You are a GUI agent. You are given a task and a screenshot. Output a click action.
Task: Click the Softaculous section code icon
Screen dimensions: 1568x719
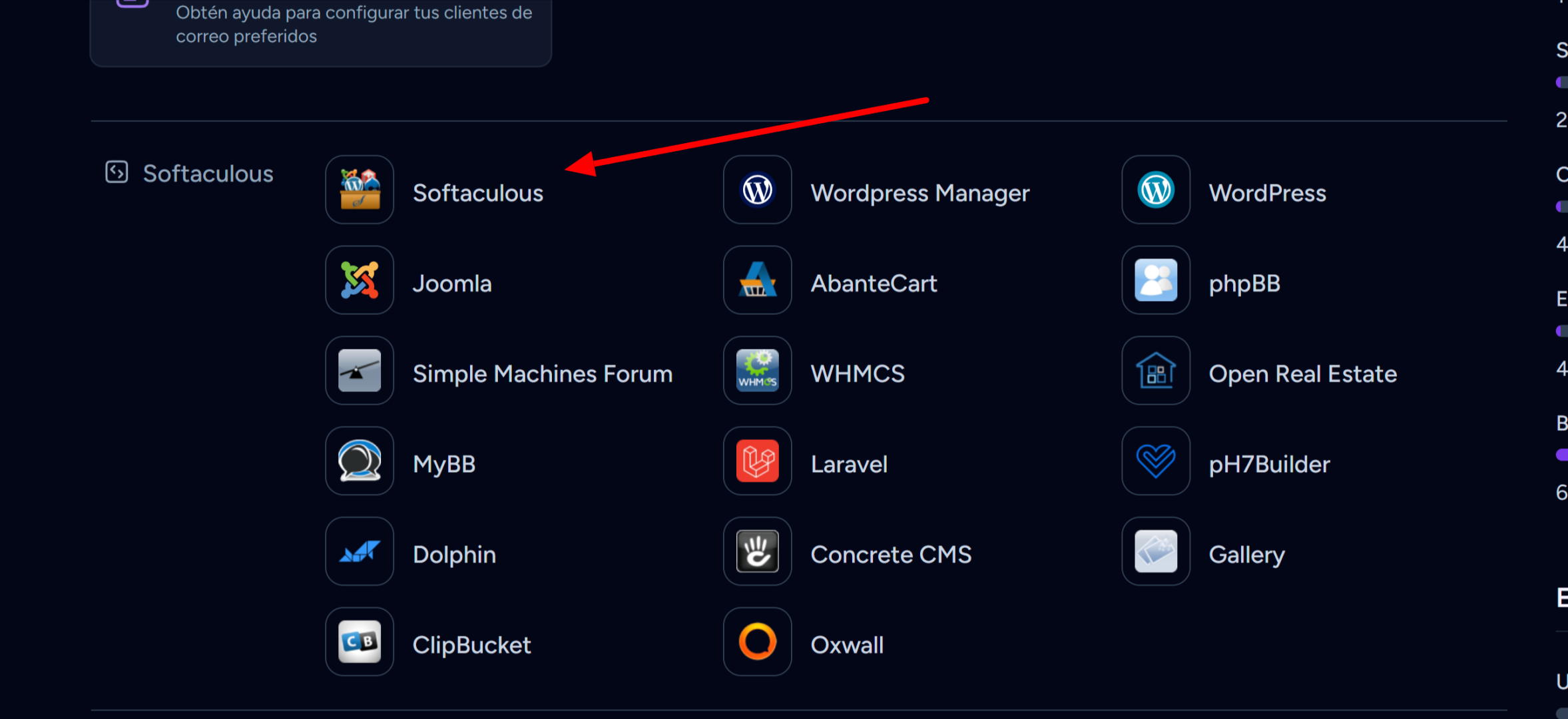pos(117,172)
